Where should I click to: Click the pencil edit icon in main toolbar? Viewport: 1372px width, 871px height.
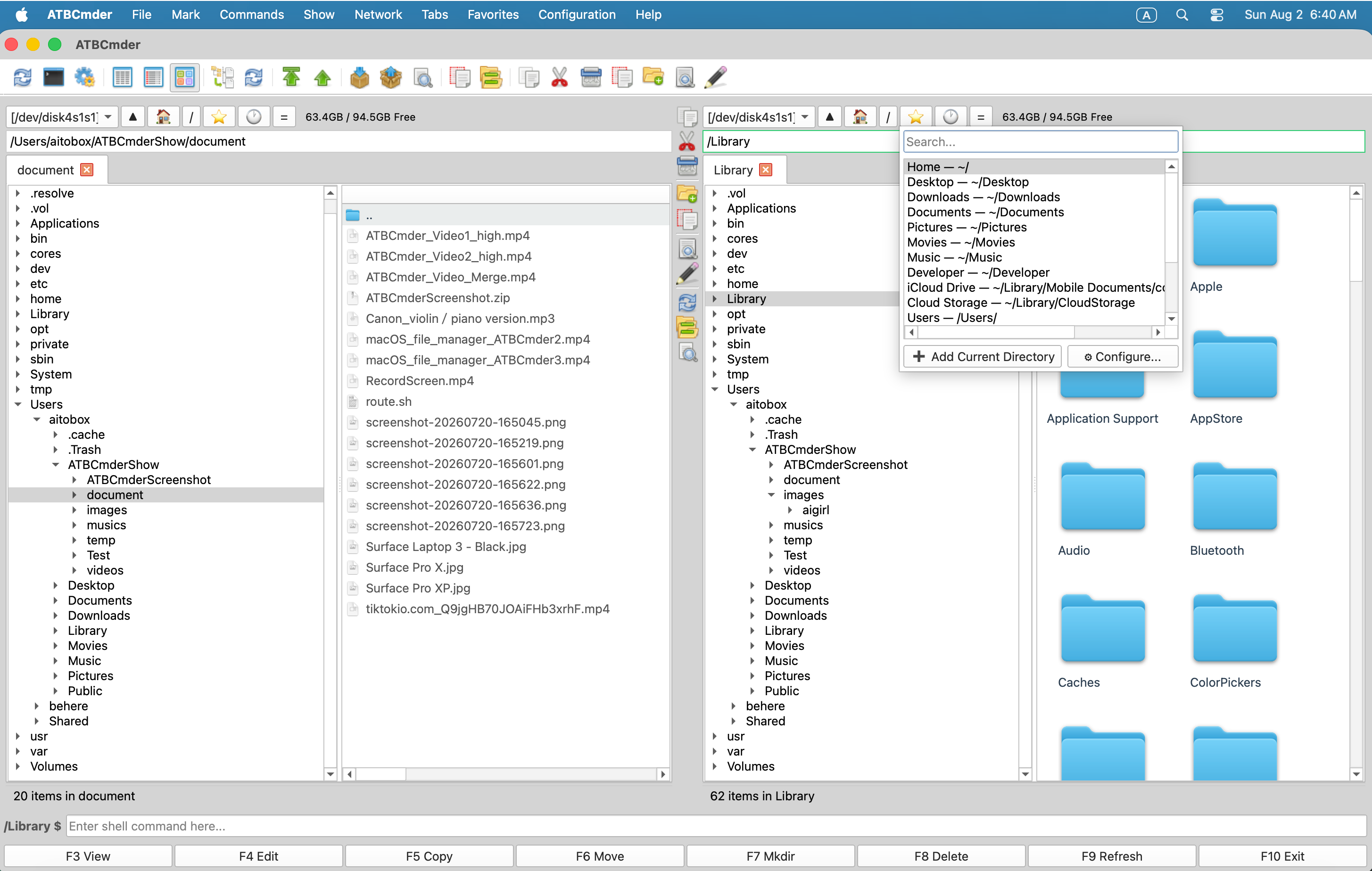(716, 77)
